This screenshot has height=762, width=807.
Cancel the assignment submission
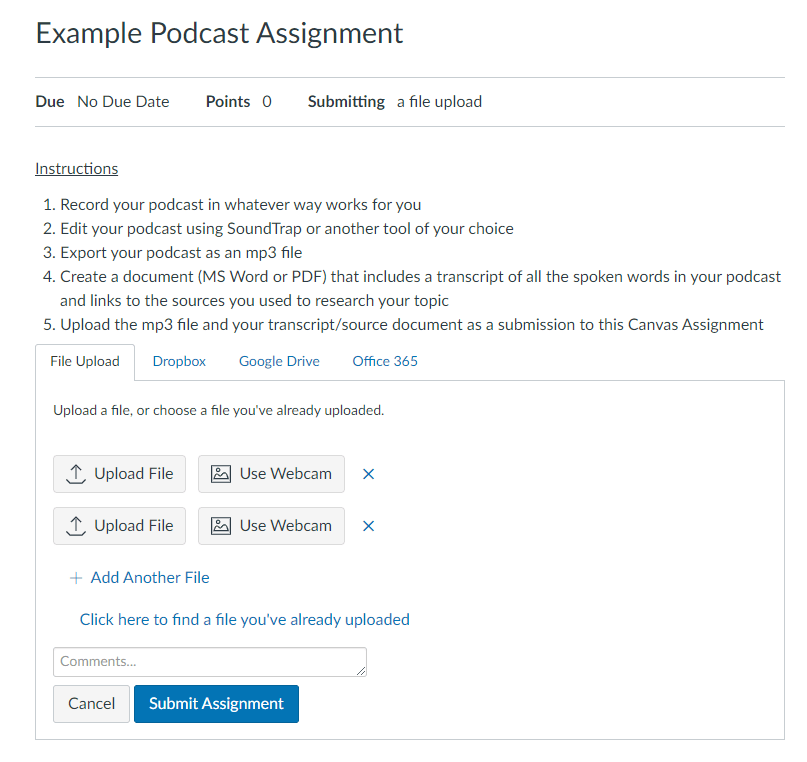tap(91, 703)
